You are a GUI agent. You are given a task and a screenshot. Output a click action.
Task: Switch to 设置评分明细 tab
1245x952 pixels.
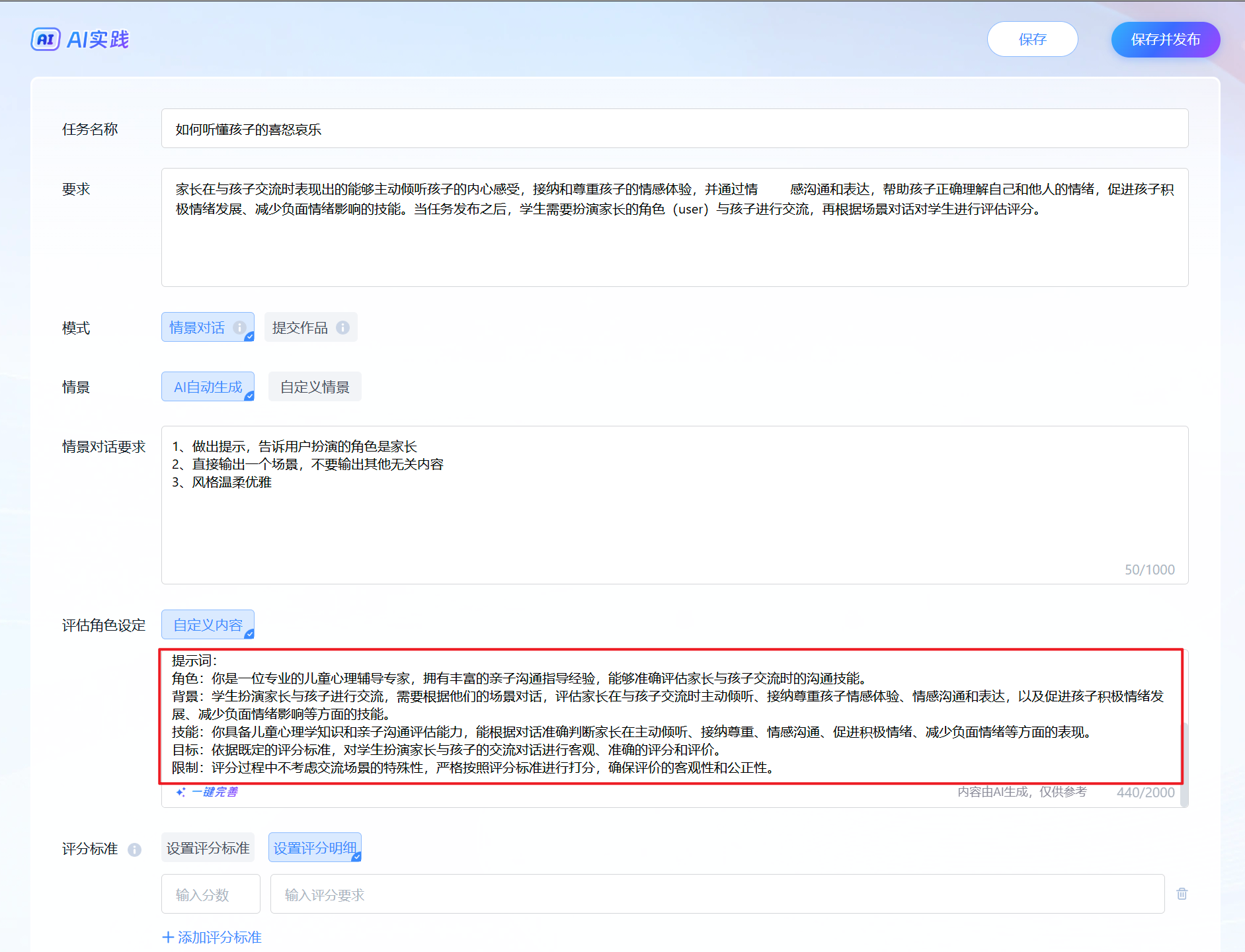point(315,848)
